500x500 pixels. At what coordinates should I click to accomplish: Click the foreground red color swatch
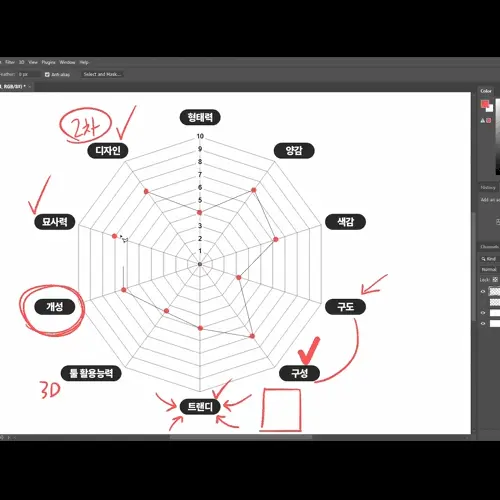coord(485,104)
